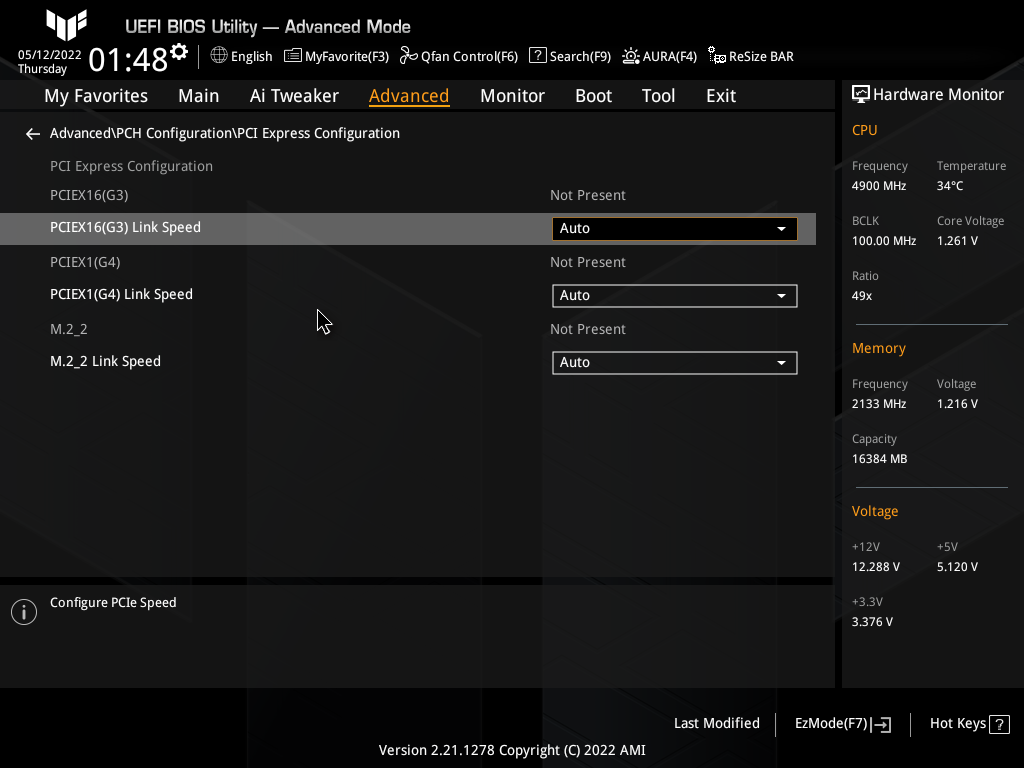Open PCIEX1(G4) Link Speed dropdown

[675, 296]
